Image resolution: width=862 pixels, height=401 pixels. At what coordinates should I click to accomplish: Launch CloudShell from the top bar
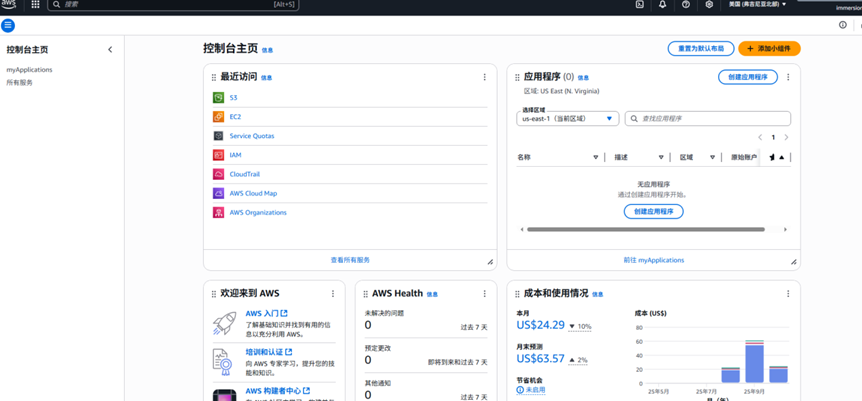(640, 5)
